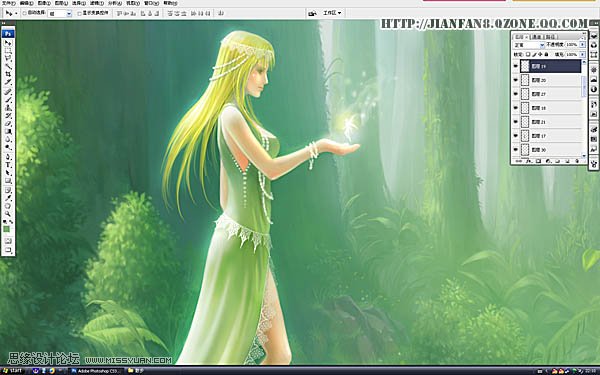The height and width of the screenshot is (375, 600).
Task: Select the Clone Stamp tool
Action: click(8, 108)
